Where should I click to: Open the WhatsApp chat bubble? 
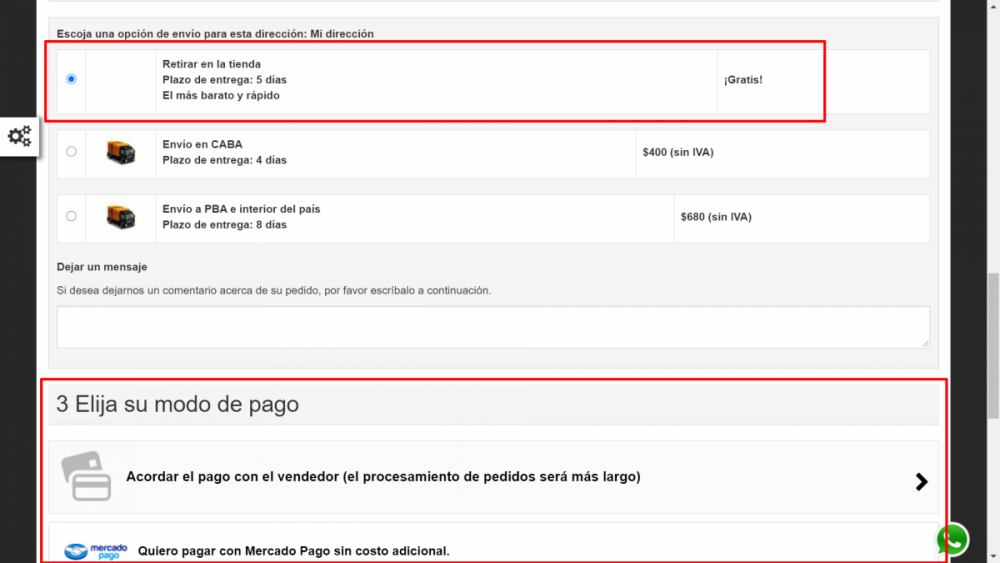coord(953,540)
